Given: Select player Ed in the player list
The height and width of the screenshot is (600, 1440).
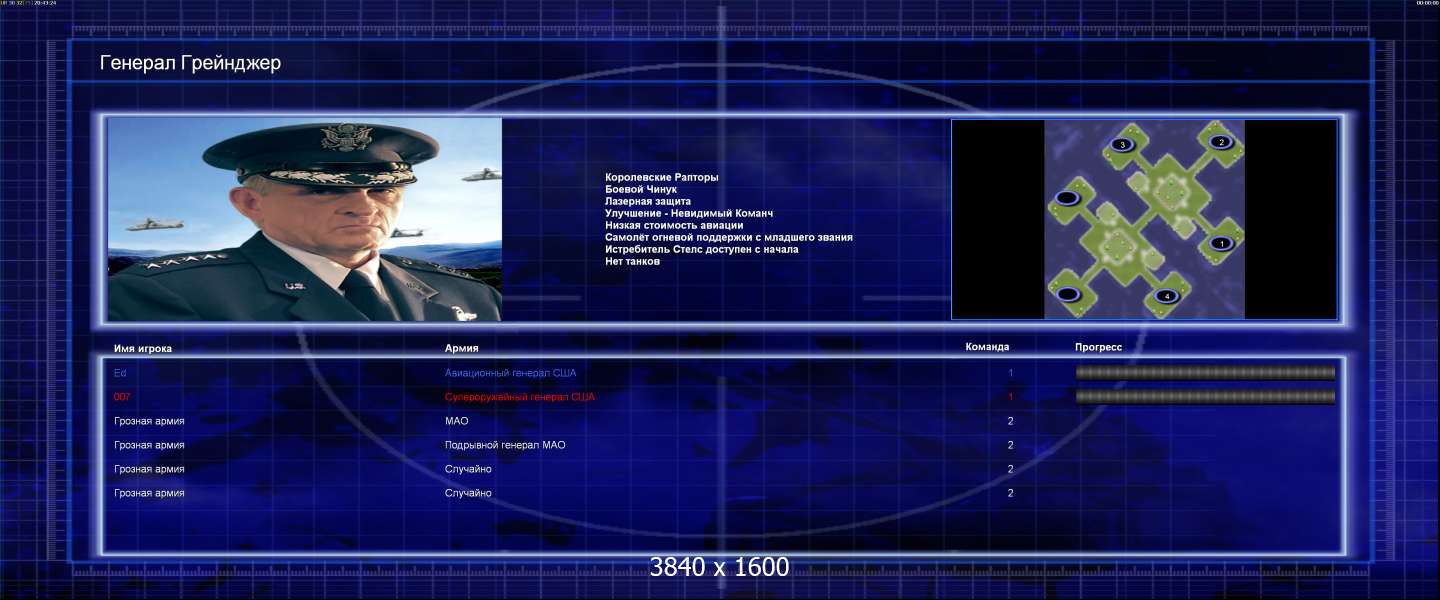Looking at the screenshot, I should (x=120, y=373).
